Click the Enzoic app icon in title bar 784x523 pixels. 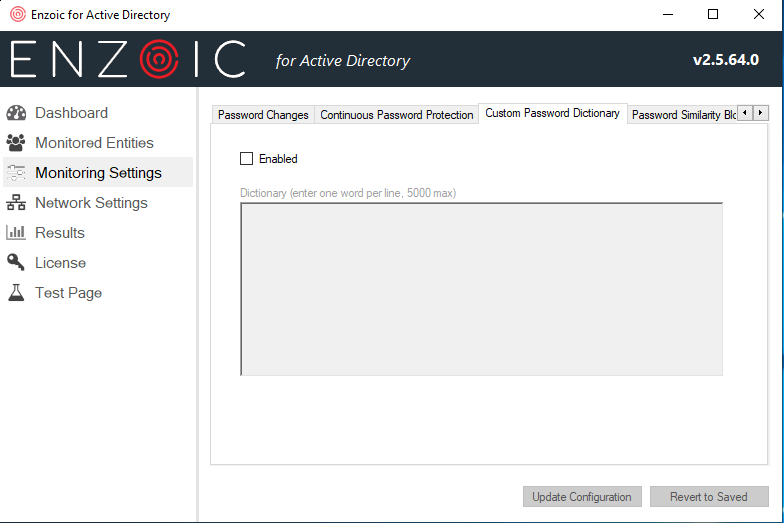17,15
